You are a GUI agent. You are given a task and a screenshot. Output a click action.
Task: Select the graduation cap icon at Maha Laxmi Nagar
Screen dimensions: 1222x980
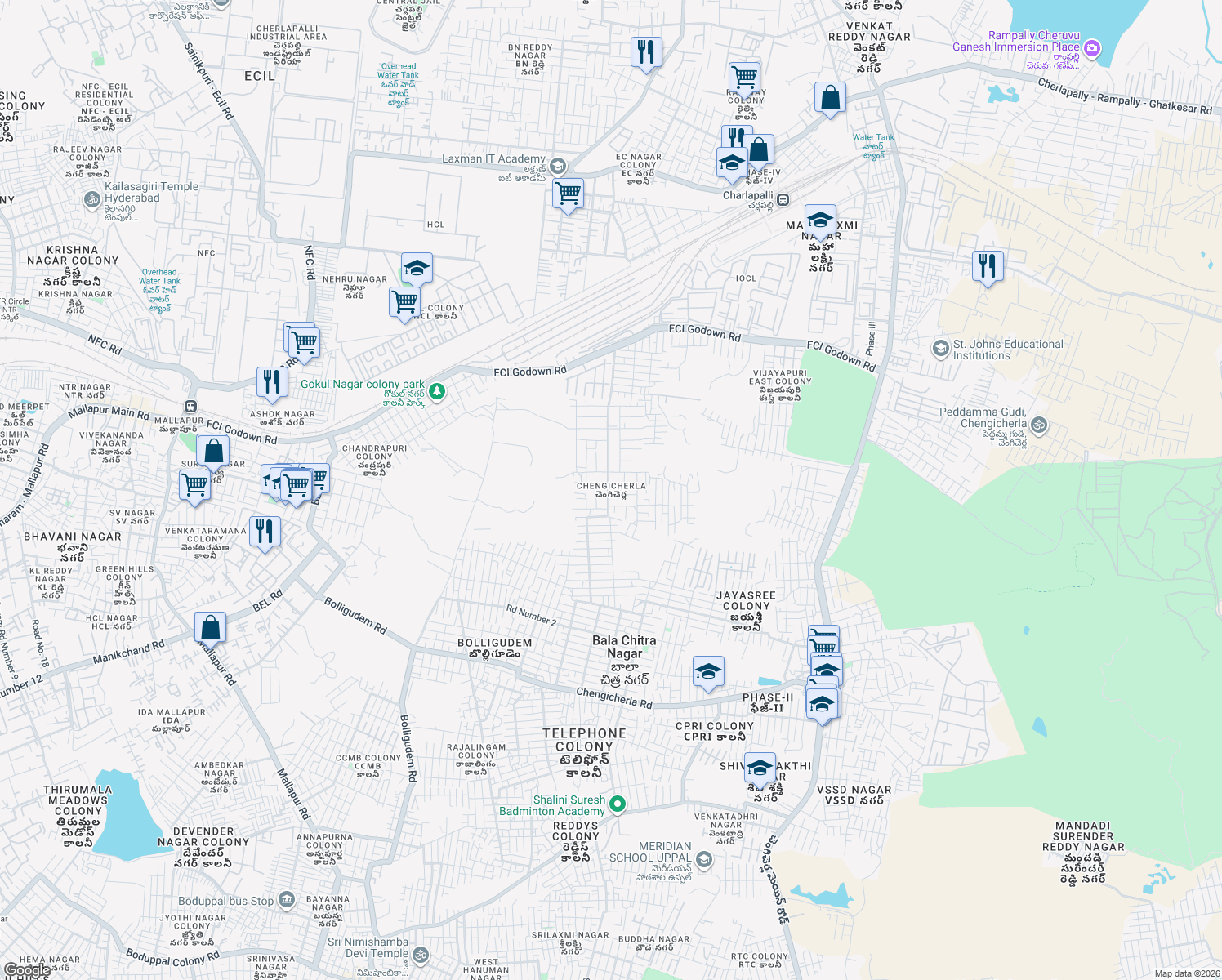click(820, 219)
